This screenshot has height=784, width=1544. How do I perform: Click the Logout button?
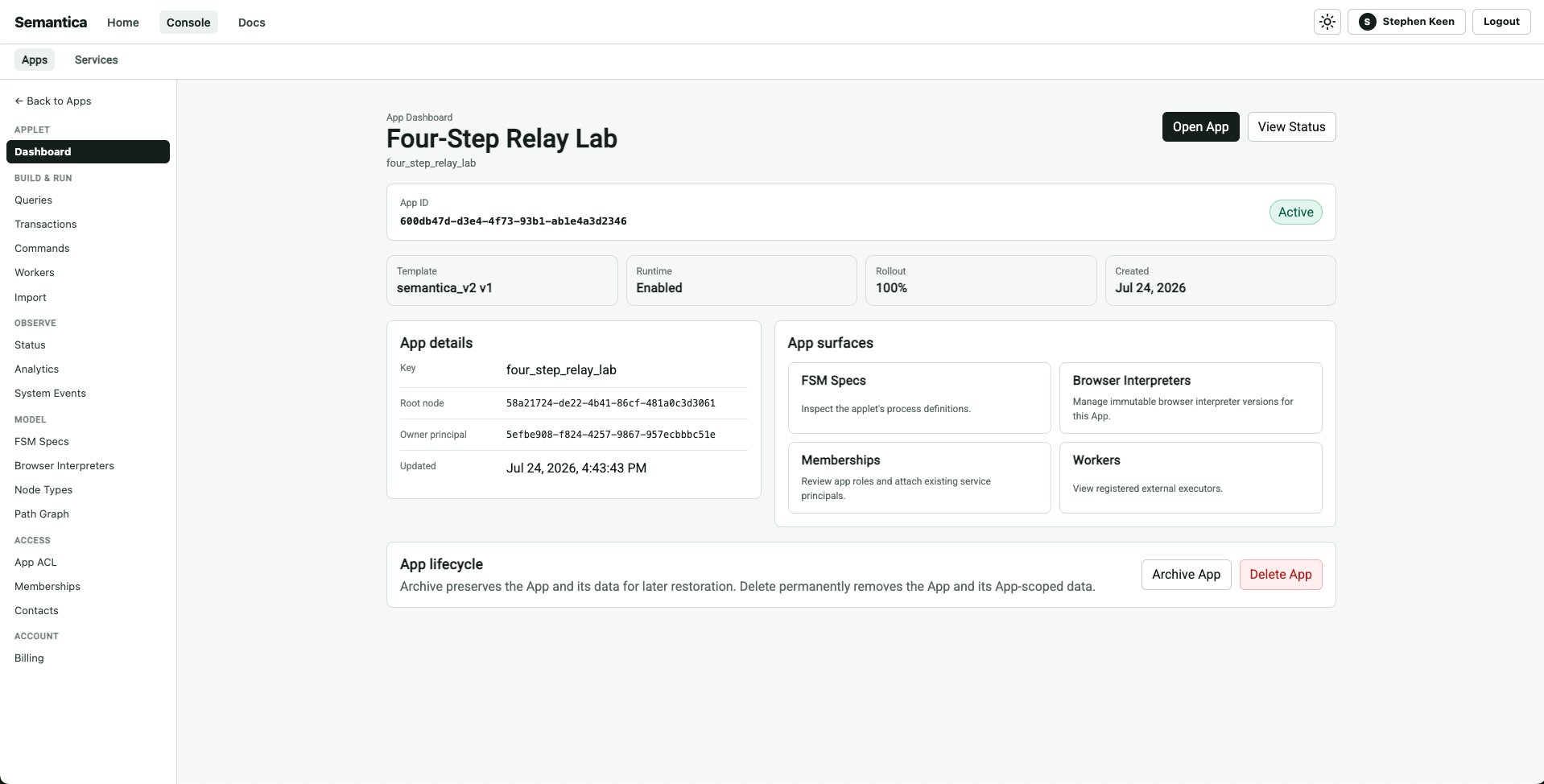pos(1501,22)
